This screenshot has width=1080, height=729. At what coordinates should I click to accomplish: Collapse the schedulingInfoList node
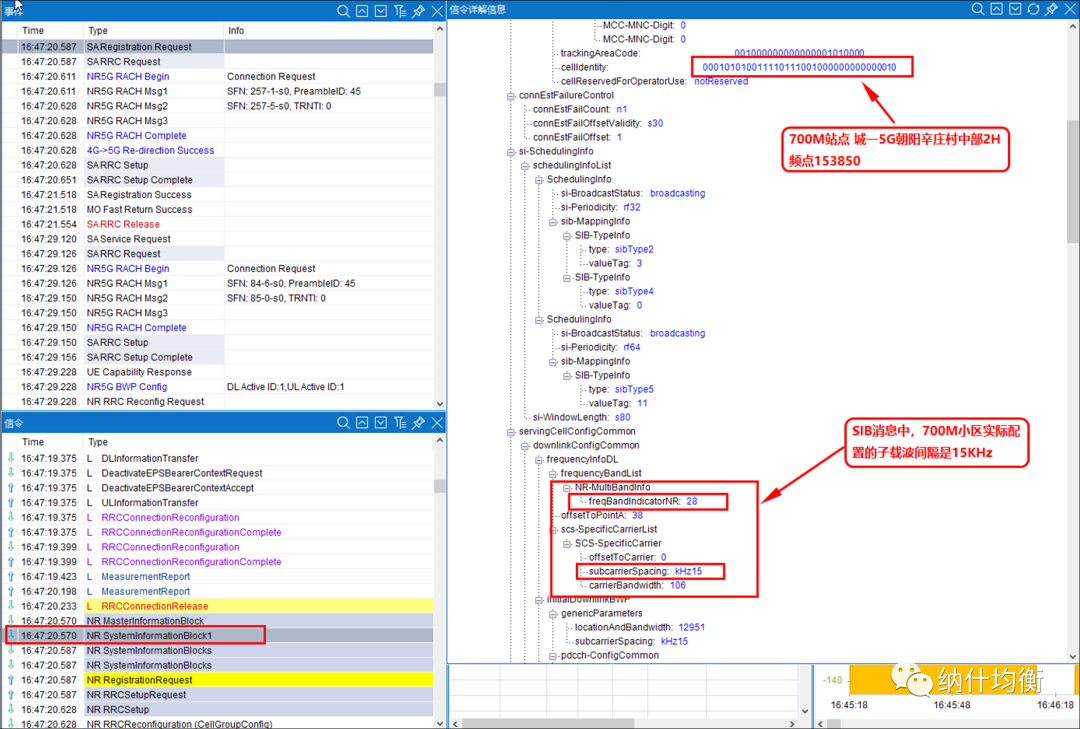coord(525,166)
